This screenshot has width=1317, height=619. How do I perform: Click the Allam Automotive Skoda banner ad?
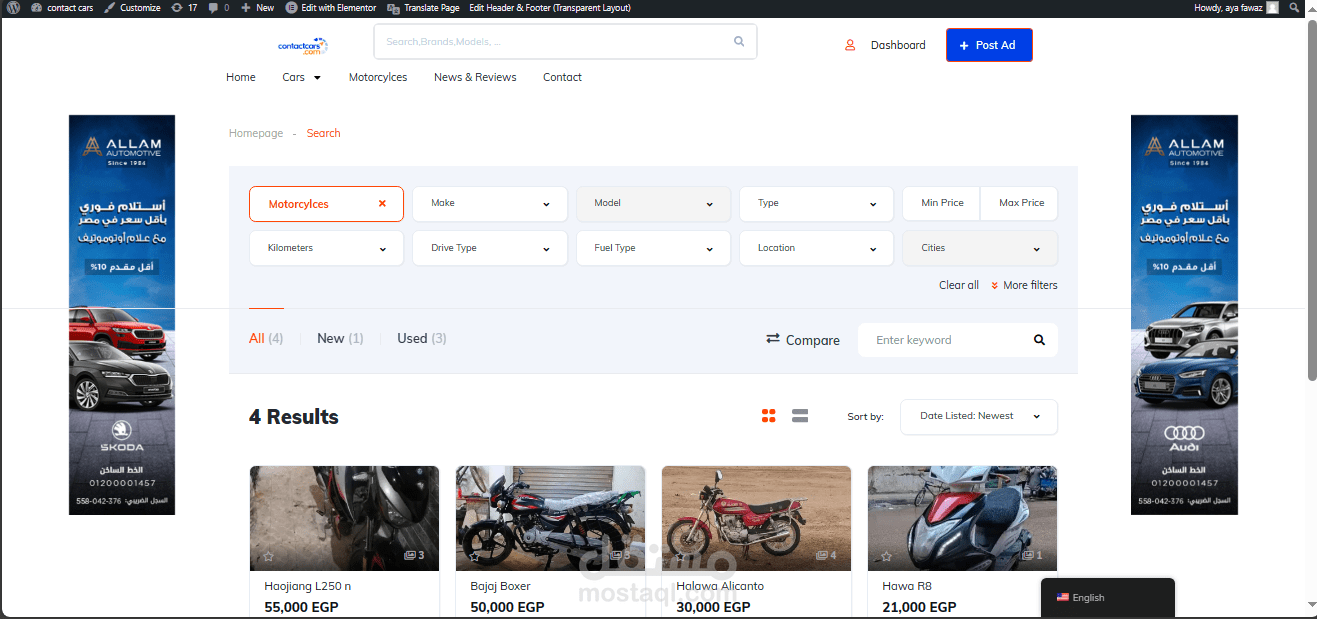[122, 315]
